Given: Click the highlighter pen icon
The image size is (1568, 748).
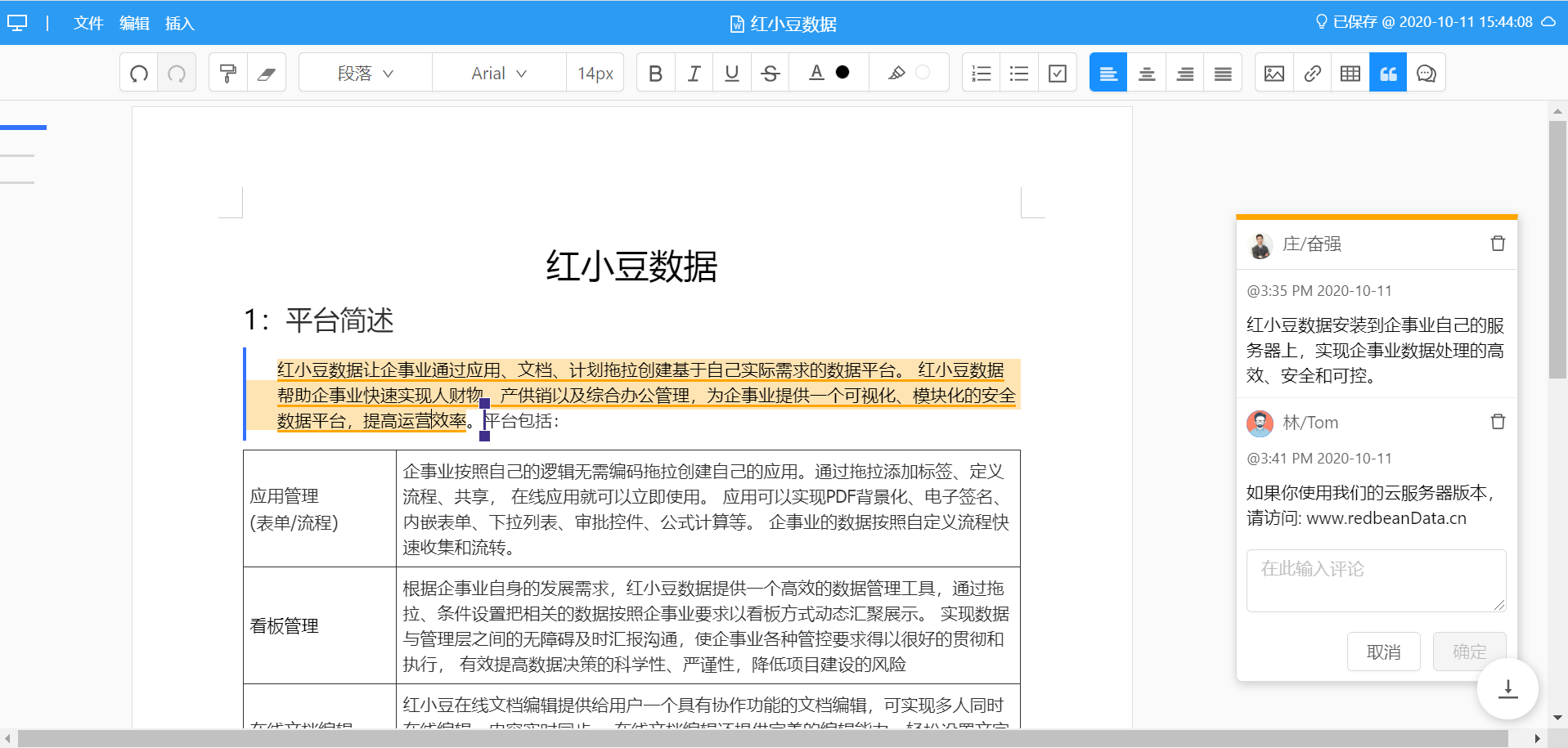Looking at the screenshot, I should [x=896, y=73].
